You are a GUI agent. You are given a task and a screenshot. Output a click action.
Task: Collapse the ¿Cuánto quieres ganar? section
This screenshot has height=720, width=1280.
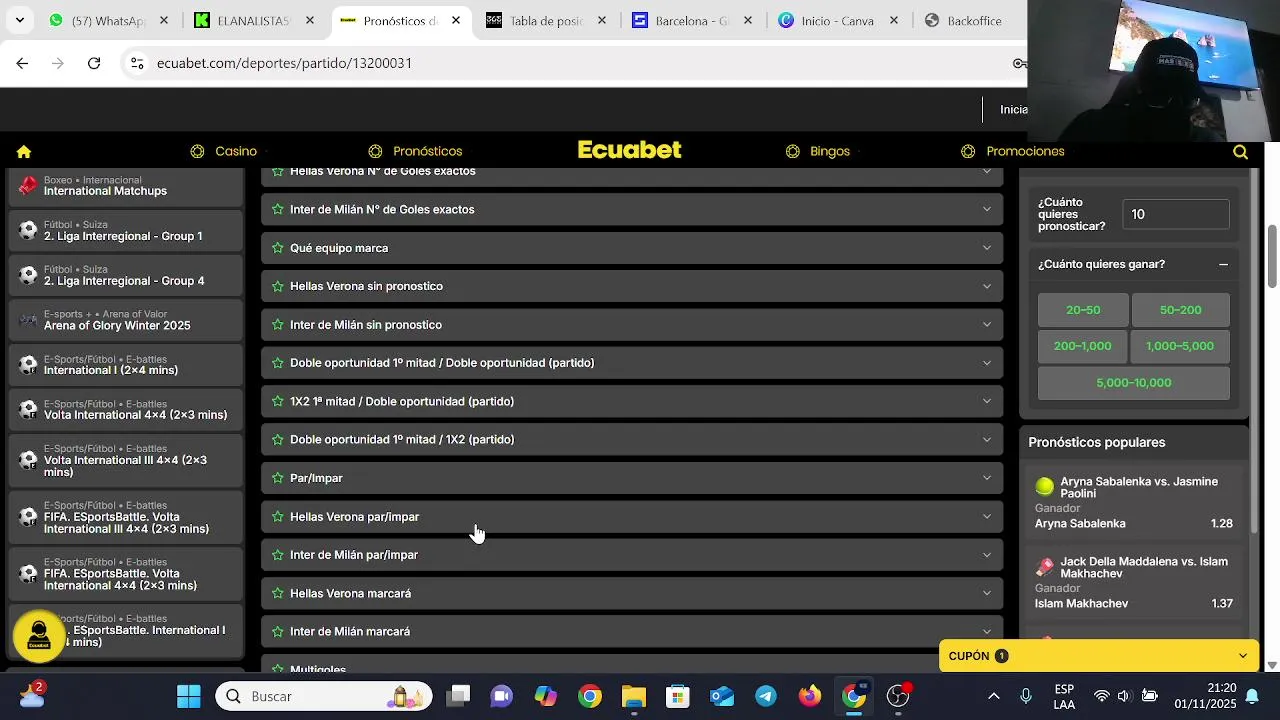pos(1223,265)
